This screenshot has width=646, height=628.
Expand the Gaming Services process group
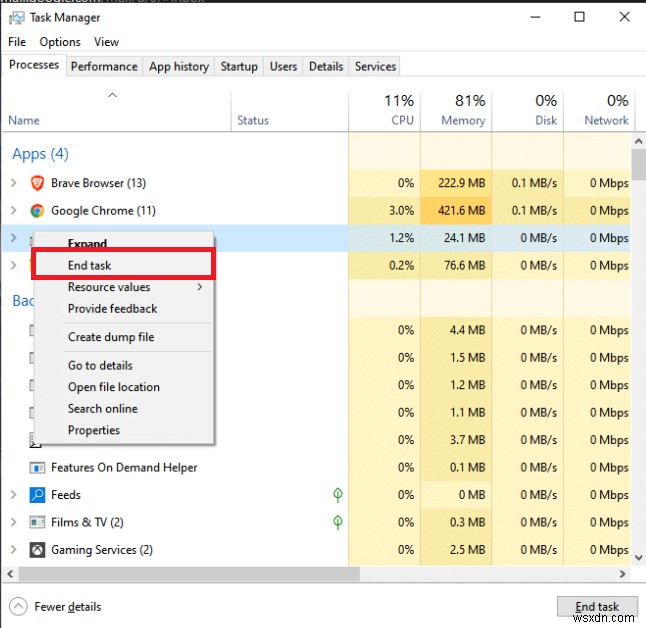click(x=14, y=550)
